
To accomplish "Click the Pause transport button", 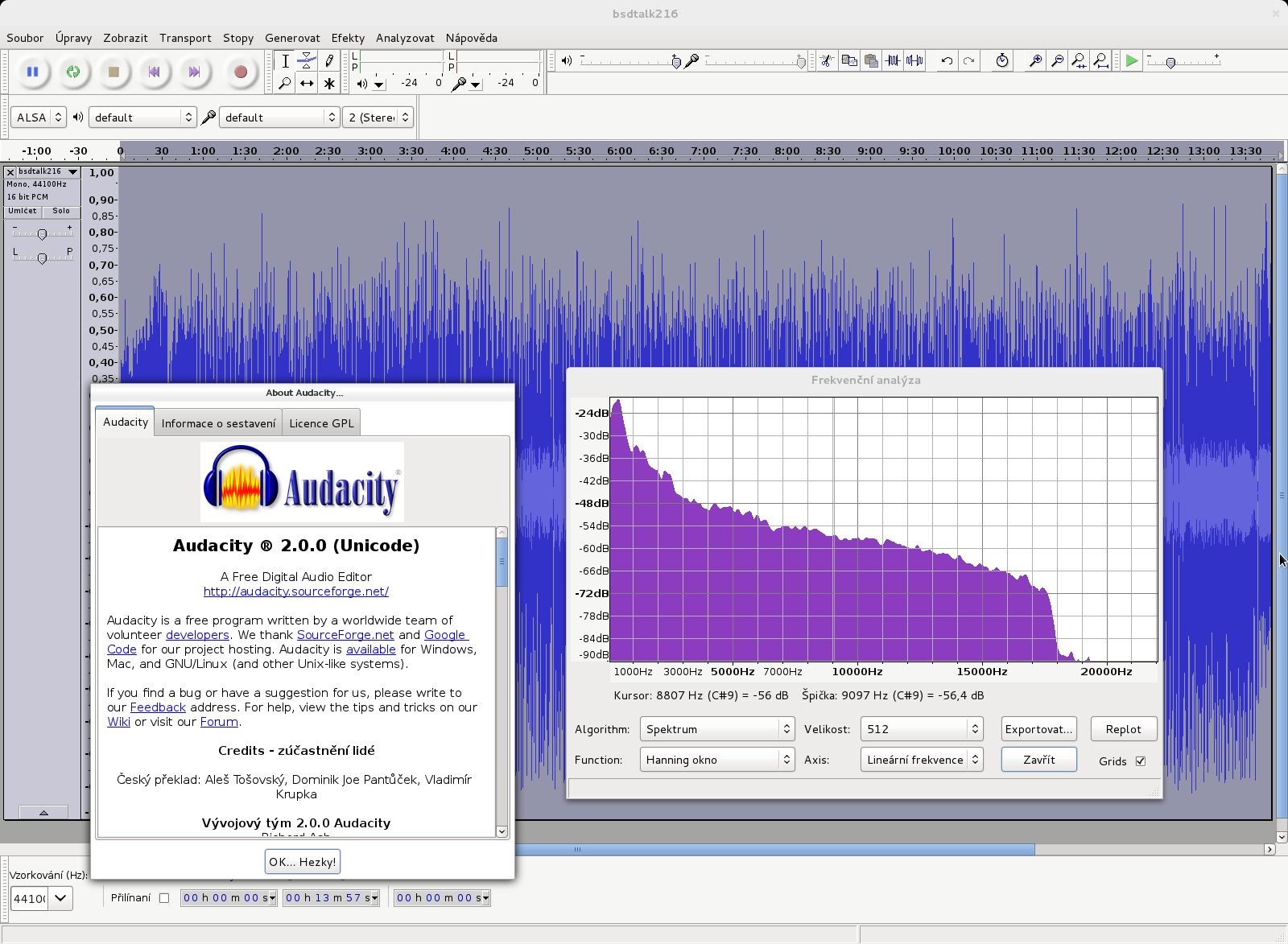I will pyautogui.click(x=32, y=72).
